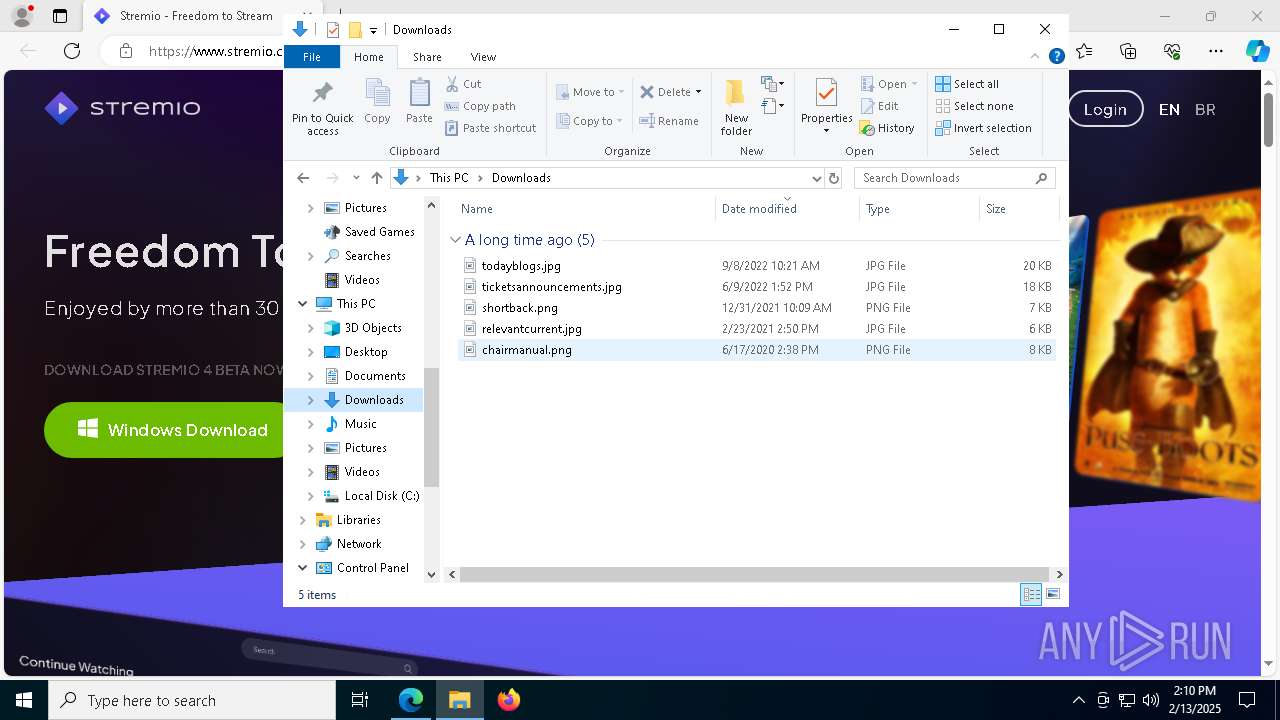Open Firefox from the taskbar
Screen dimensions: 1280x720
click(509, 700)
